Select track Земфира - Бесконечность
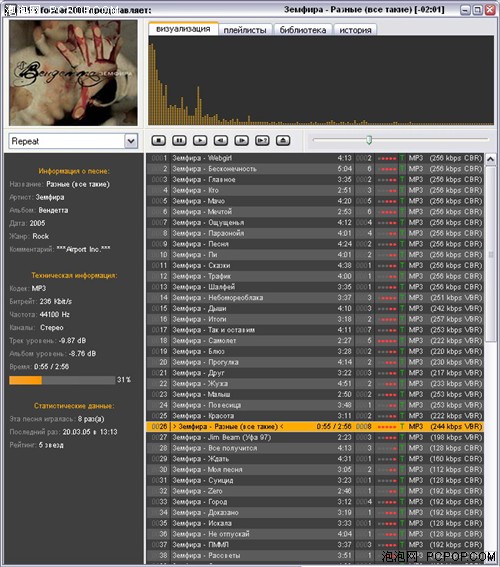The image size is (500, 567). pyautogui.click(x=315, y=169)
